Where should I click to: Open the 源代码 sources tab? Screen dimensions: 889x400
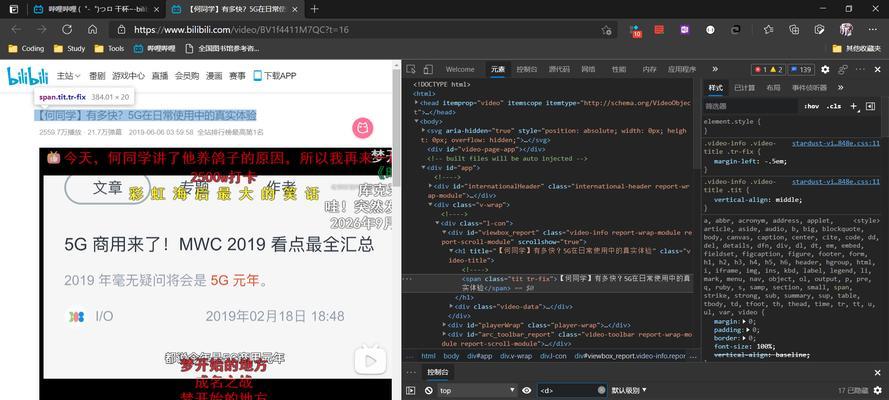(x=558, y=69)
